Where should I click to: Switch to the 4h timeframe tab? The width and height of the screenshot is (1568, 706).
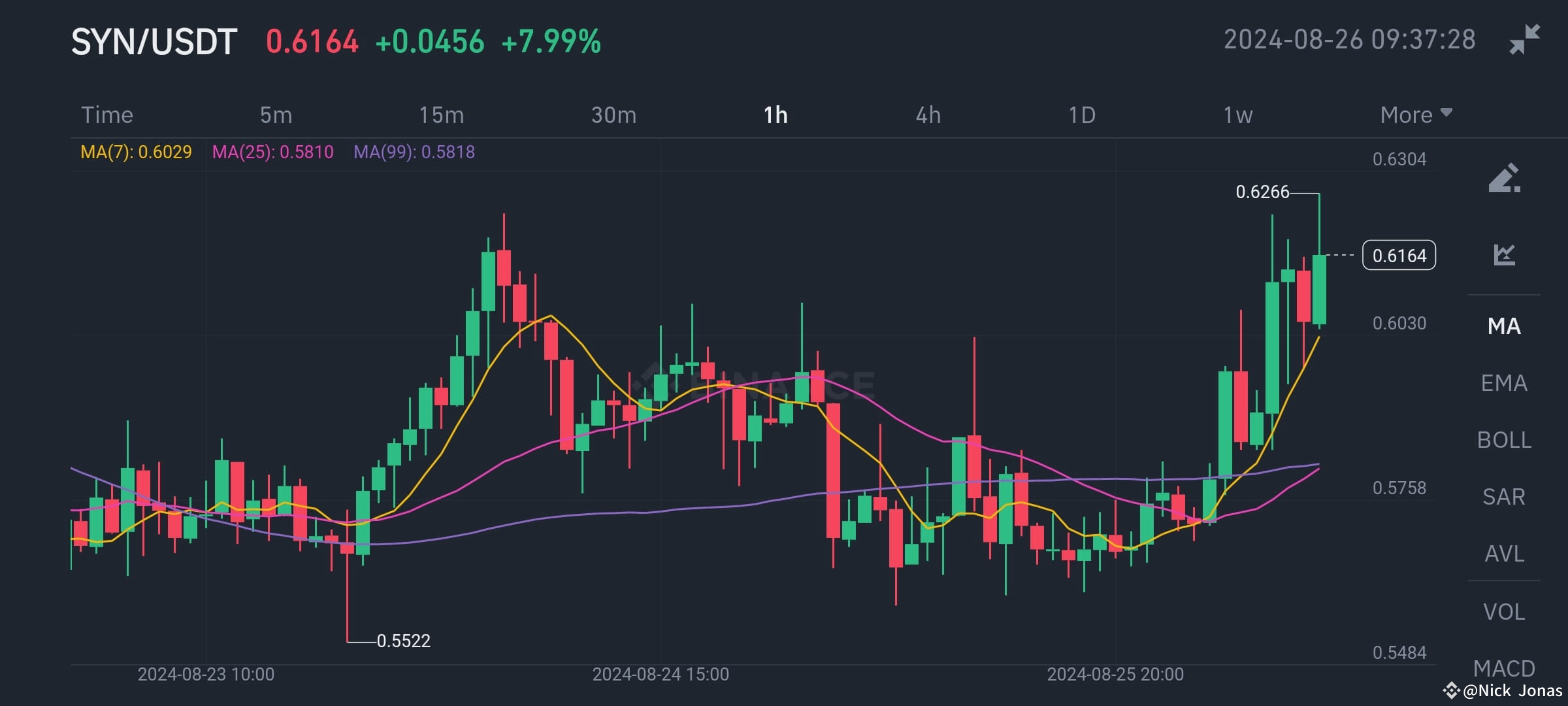tap(929, 114)
